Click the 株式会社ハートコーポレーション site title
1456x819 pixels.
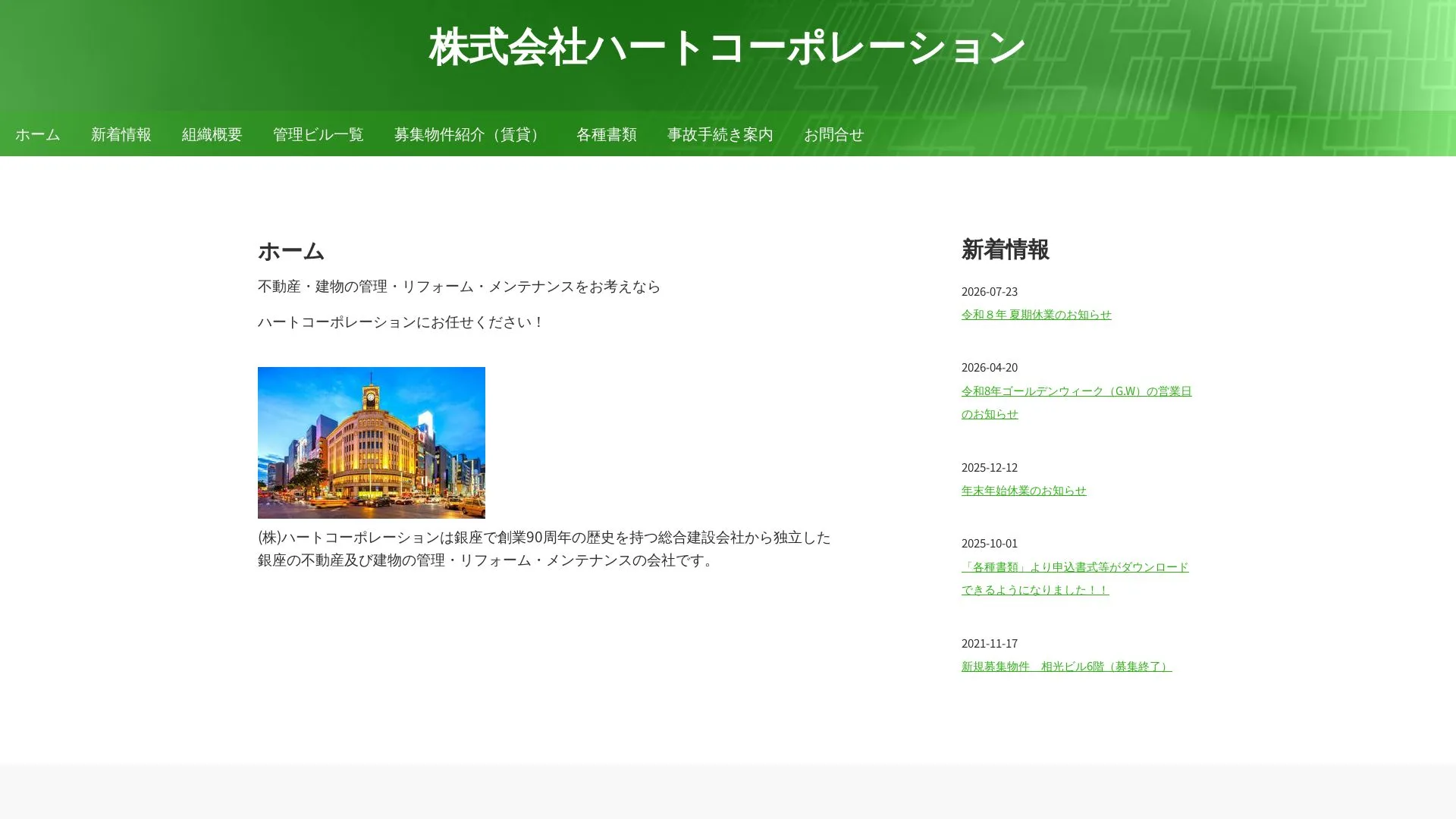coord(727,47)
